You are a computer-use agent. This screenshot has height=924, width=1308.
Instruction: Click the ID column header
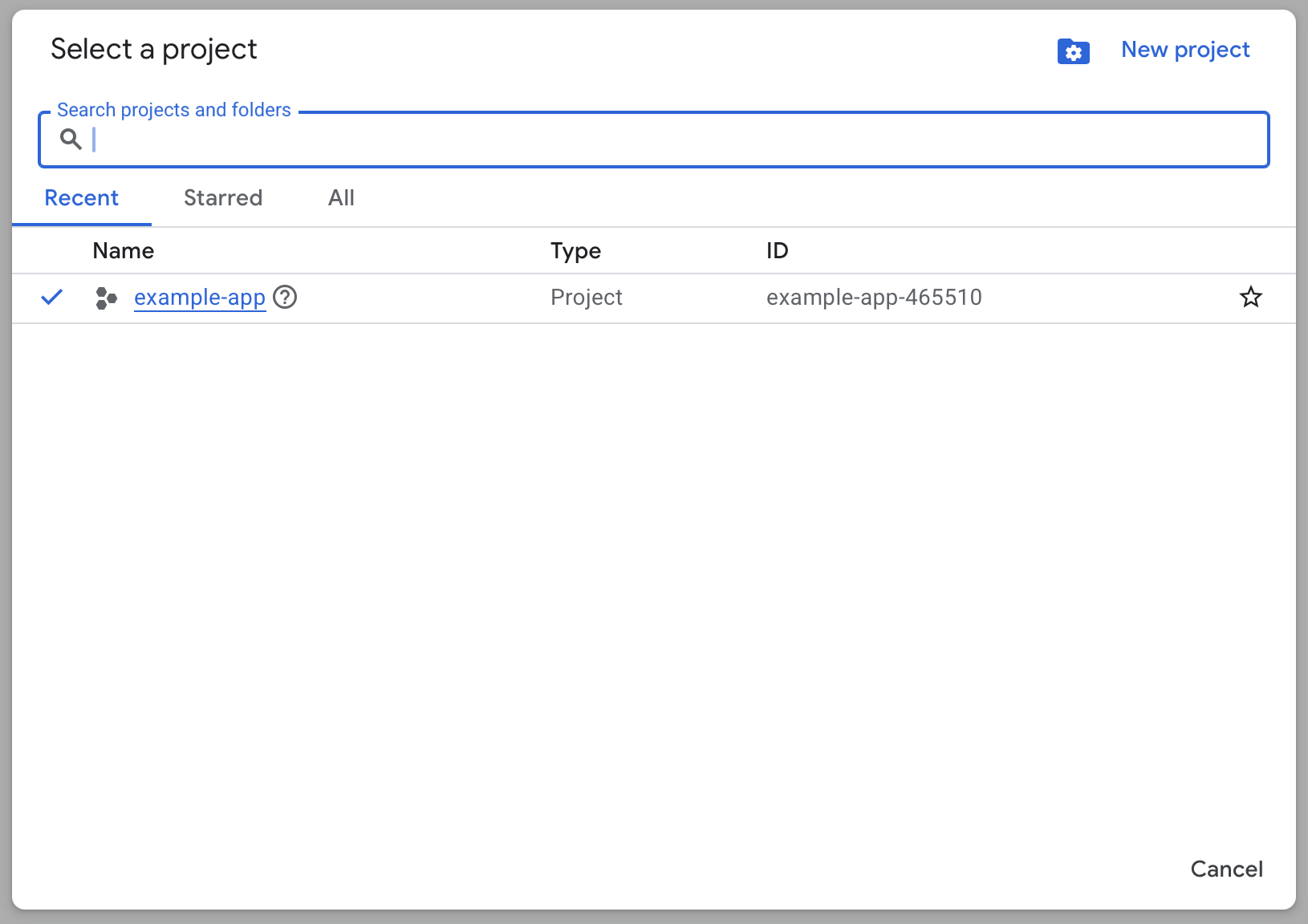coord(777,250)
